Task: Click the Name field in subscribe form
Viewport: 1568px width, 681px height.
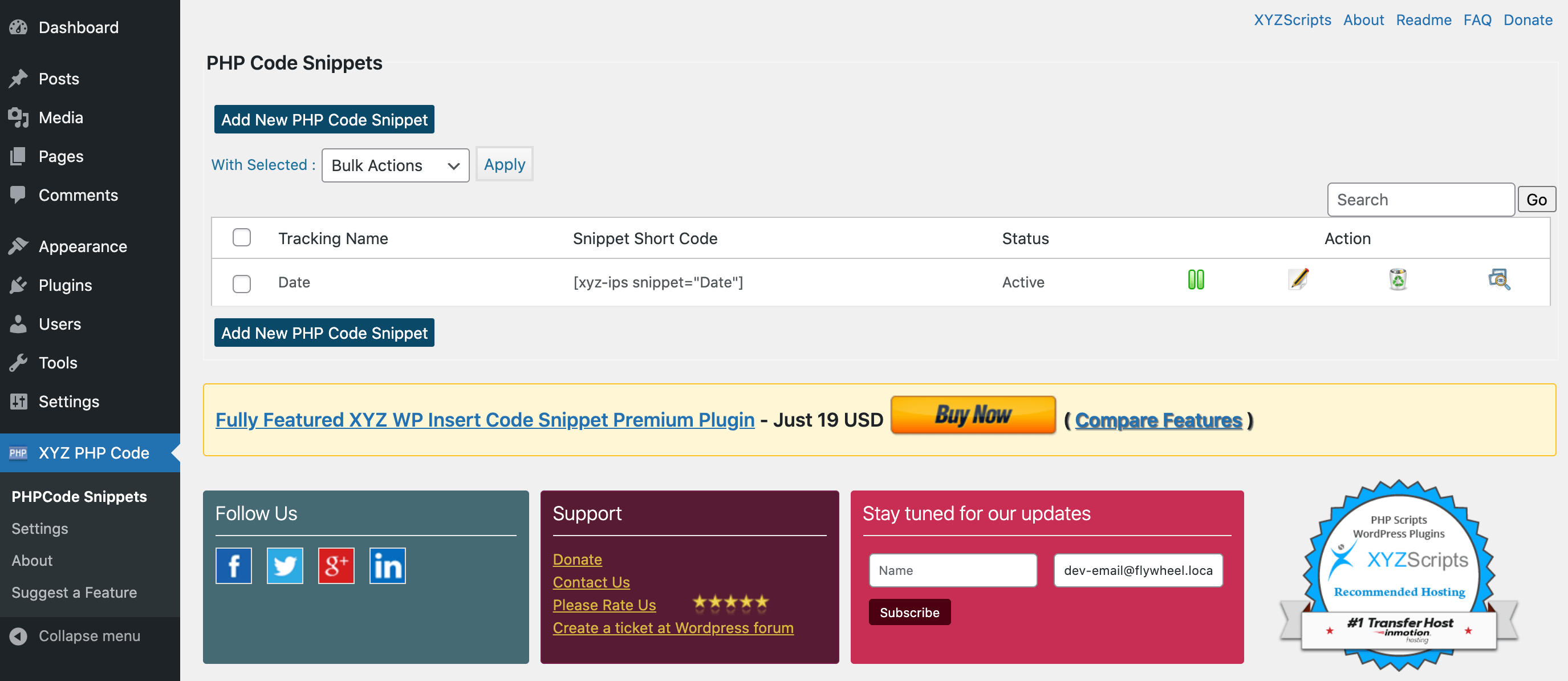Action: pos(952,570)
